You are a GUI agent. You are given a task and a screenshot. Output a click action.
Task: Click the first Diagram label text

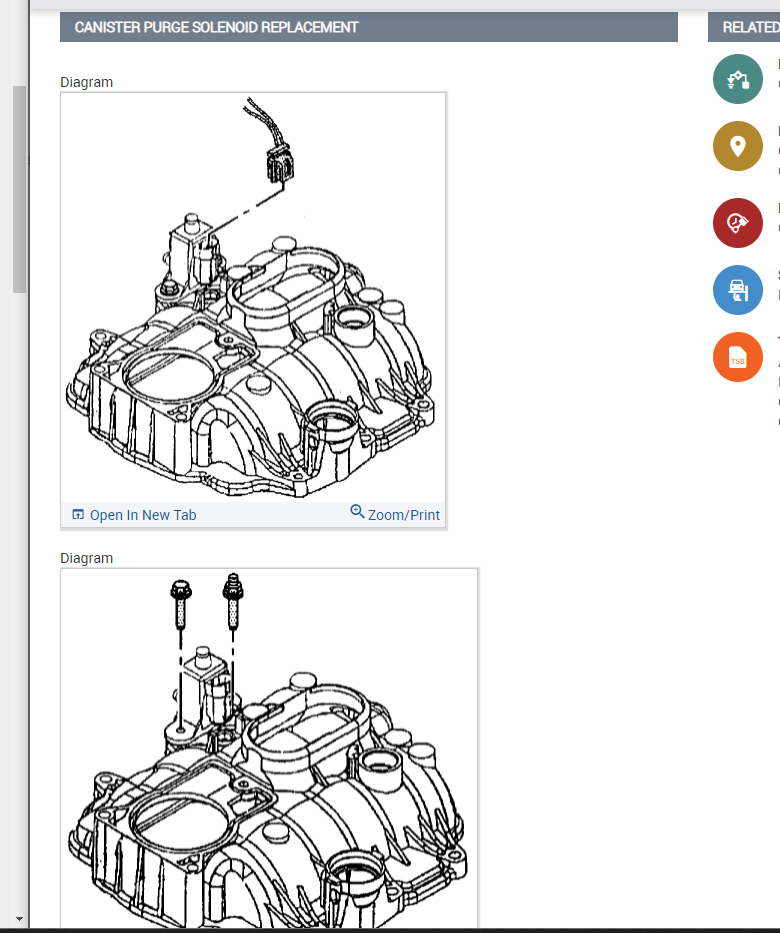tap(86, 82)
